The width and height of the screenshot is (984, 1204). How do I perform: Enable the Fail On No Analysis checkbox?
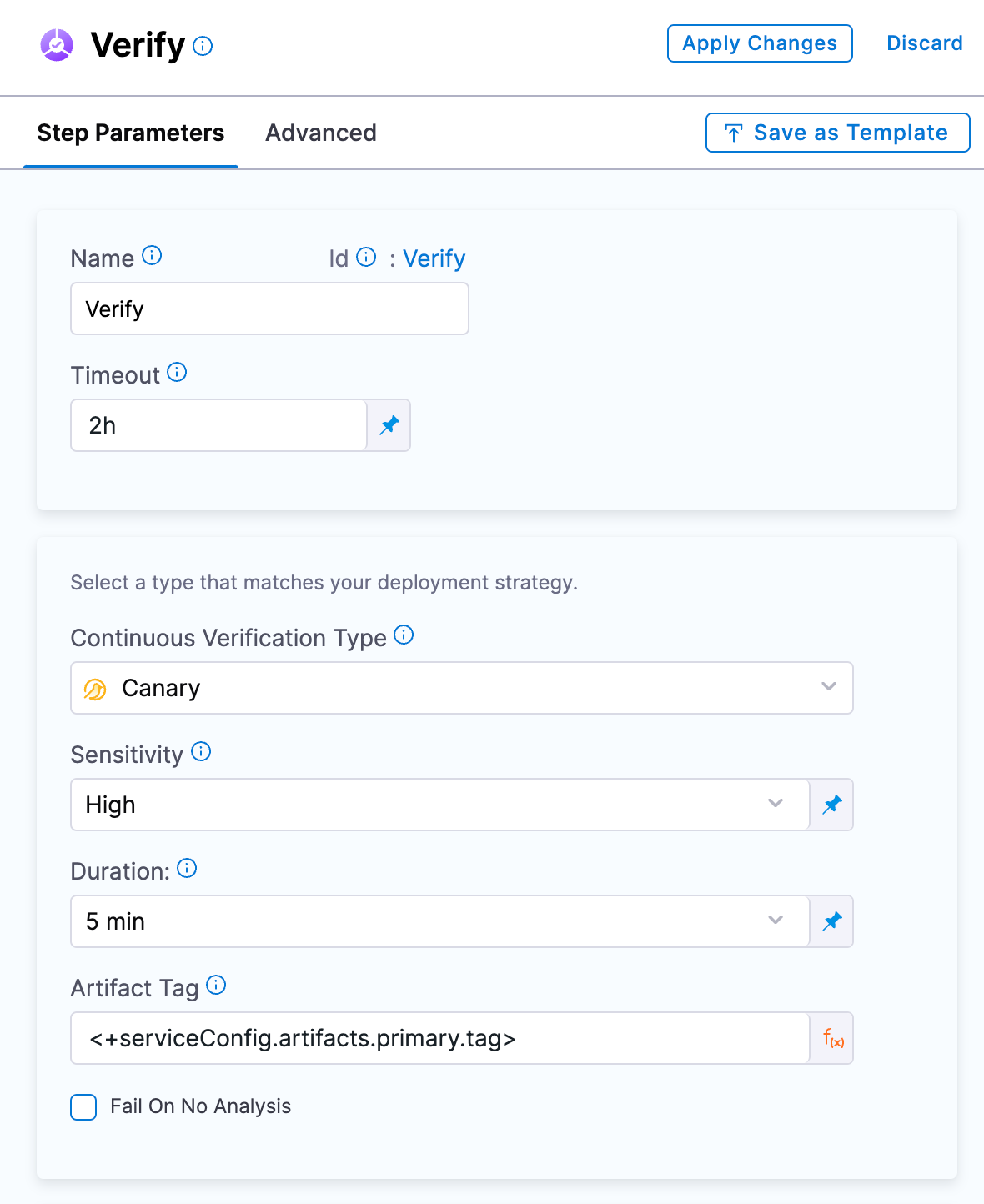83,1107
